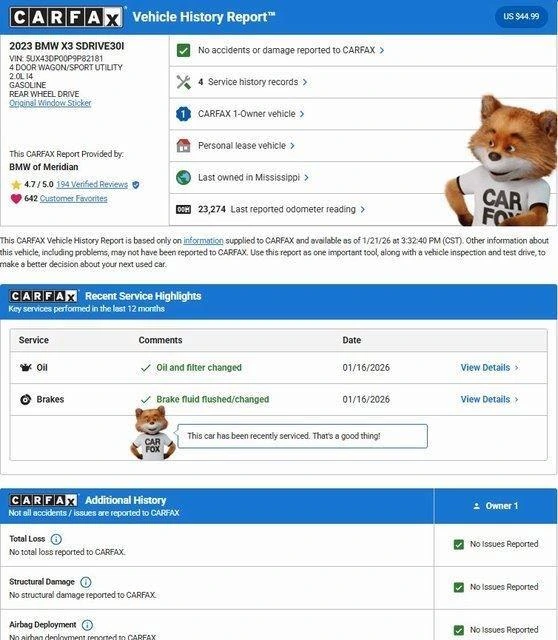558x640 pixels.
Task: Click the Structural Damage No Issues Reported checkbox
Action: pos(459,587)
